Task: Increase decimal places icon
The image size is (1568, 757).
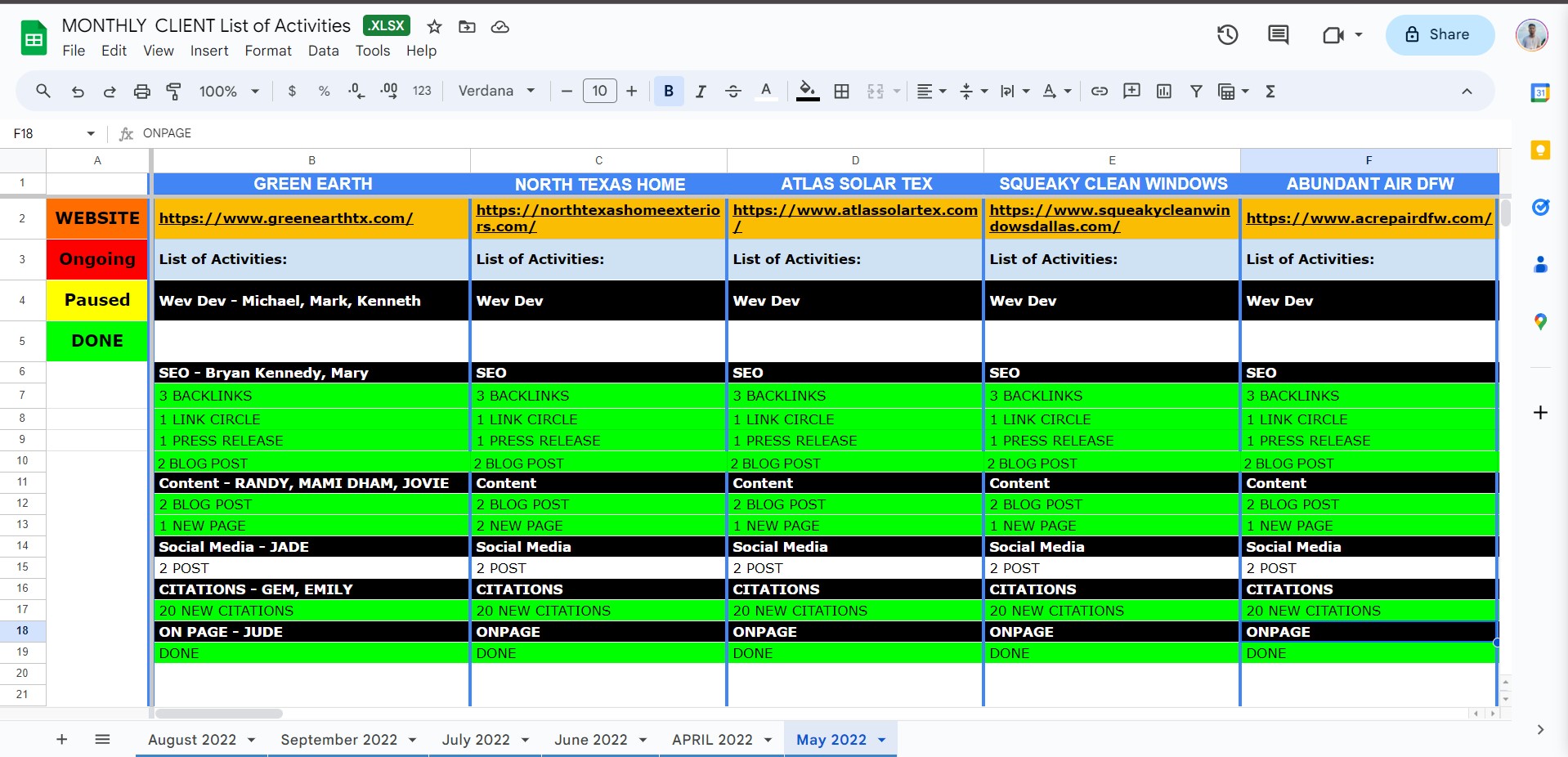Action: (389, 92)
